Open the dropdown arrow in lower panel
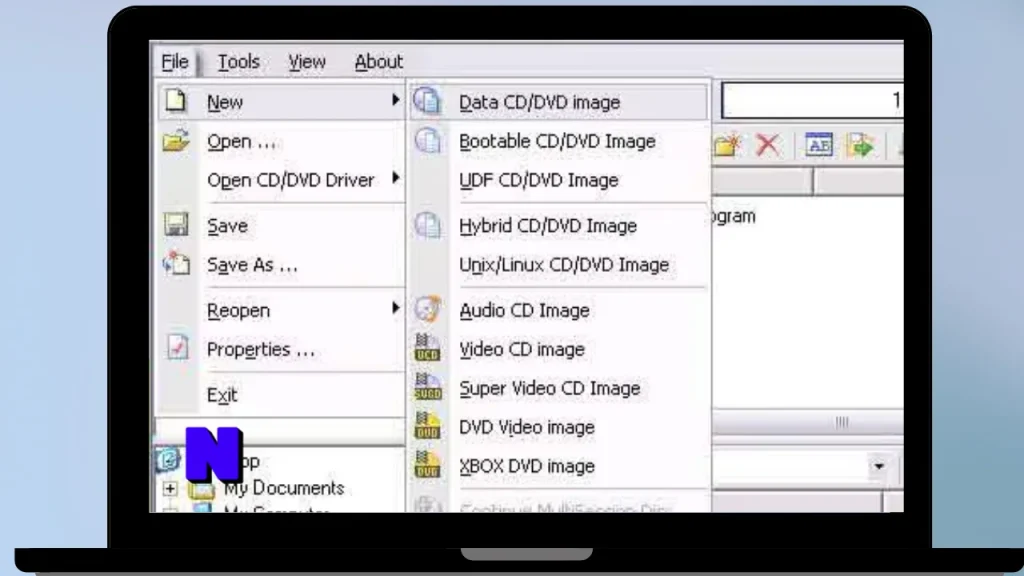1024x576 pixels. click(x=879, y=466)
